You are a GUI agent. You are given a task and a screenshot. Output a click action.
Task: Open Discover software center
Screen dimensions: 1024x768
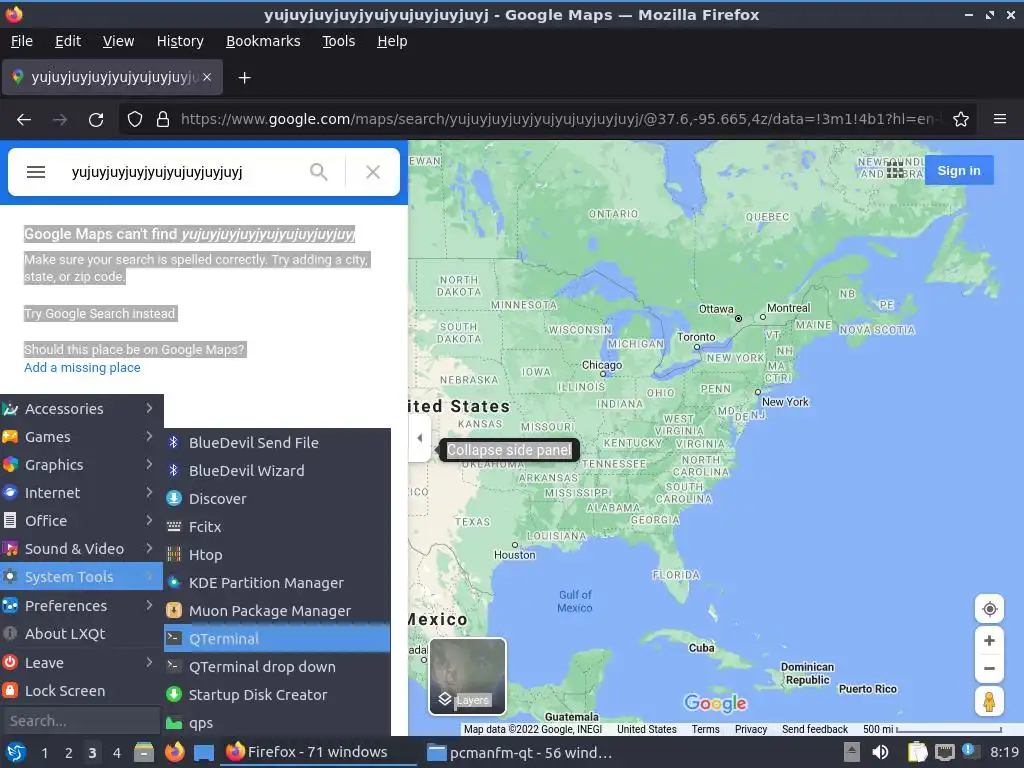coord(277,498)
